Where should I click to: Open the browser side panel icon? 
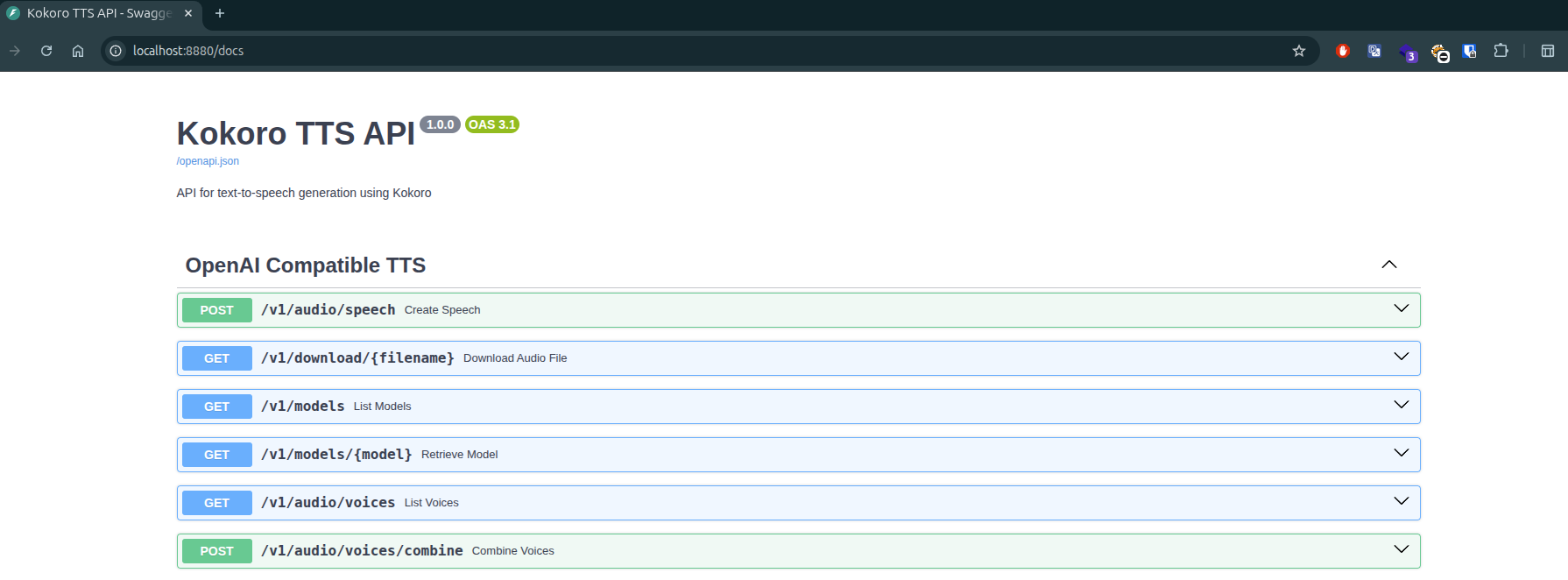coord(1548,51)
